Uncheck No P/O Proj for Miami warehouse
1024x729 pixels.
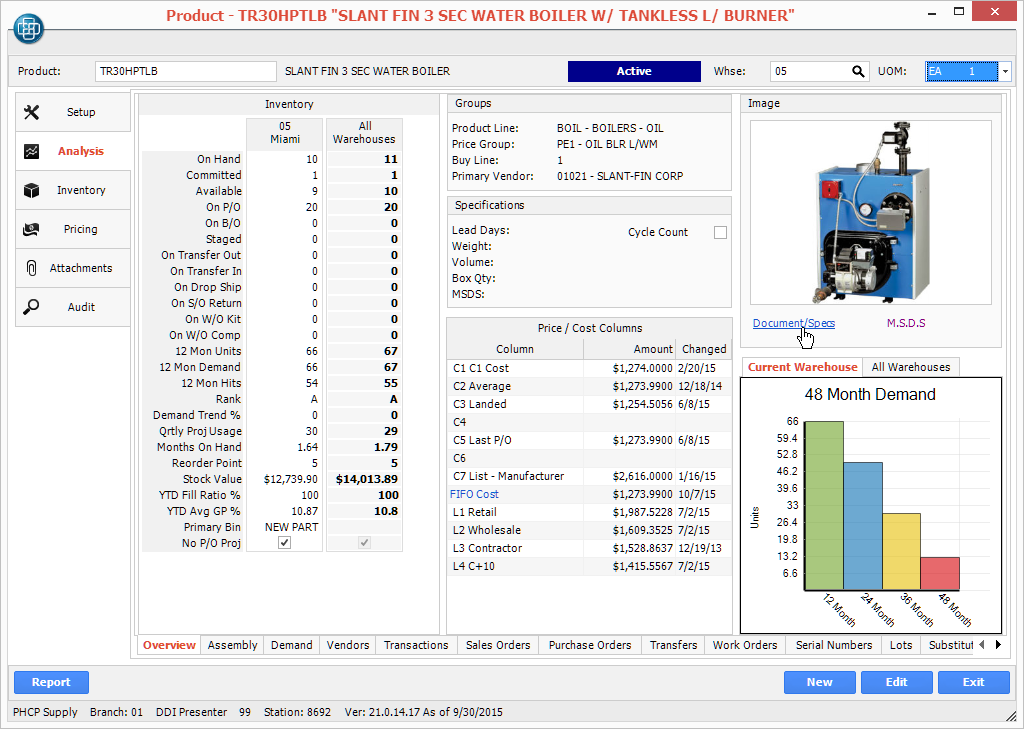pos(284,542)
